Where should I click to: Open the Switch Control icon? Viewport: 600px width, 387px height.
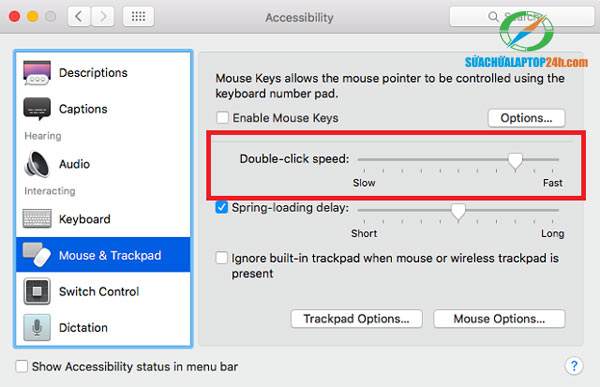pyautogui.click(x=37, y=291)
